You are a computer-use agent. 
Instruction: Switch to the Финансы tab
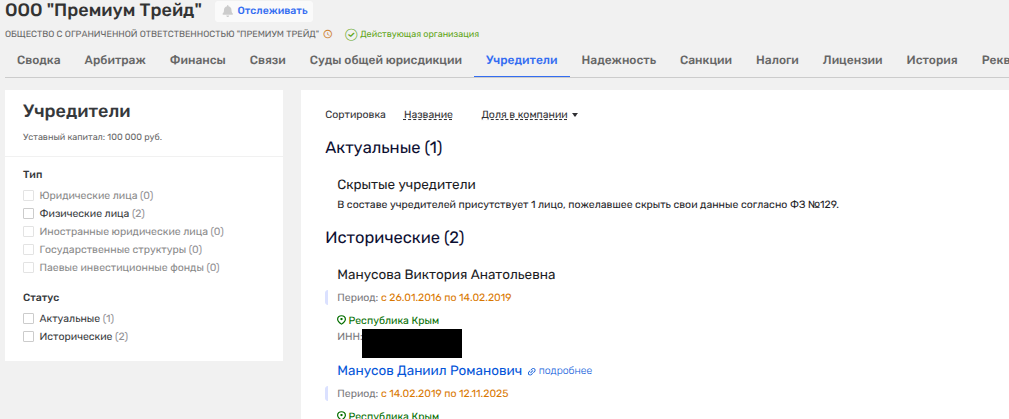(x=197, y=60)
